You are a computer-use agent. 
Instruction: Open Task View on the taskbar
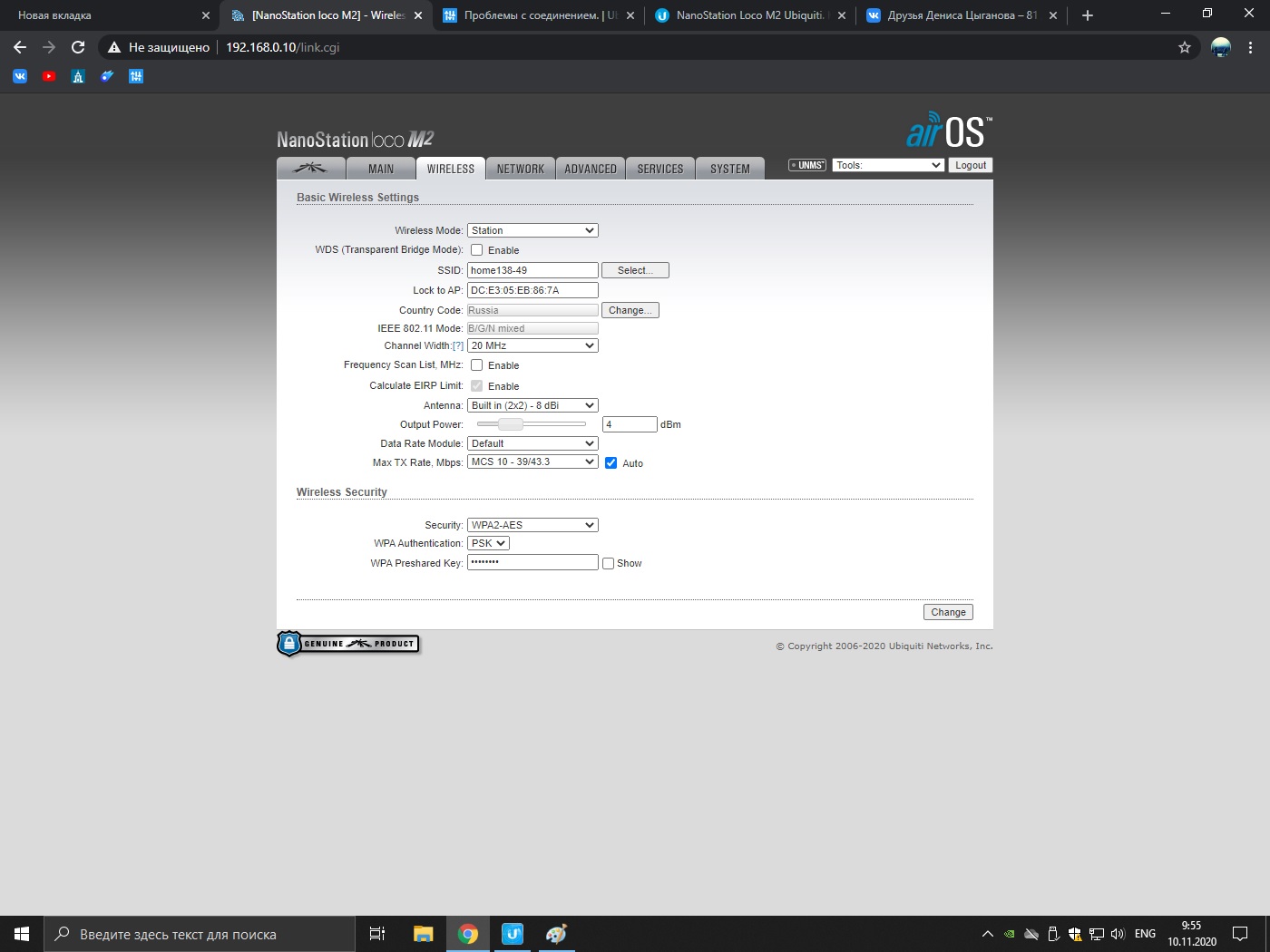point(377,934)
